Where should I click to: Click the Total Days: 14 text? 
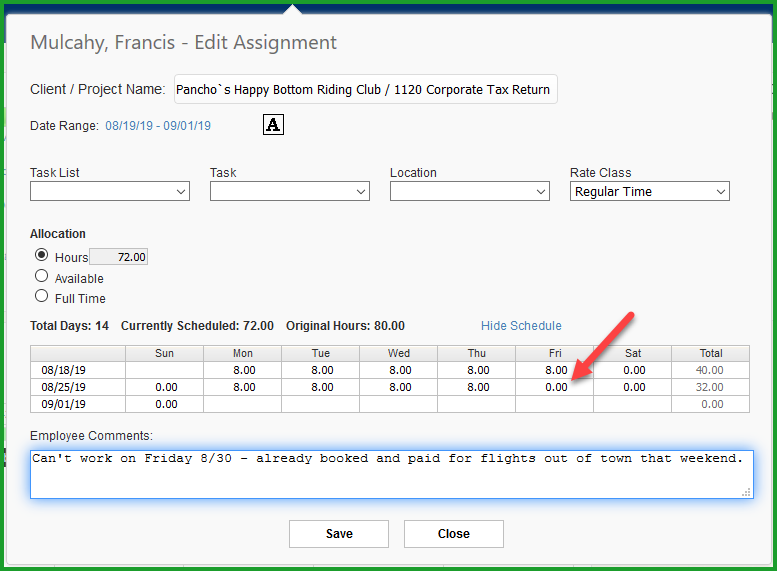coord(69,326)
